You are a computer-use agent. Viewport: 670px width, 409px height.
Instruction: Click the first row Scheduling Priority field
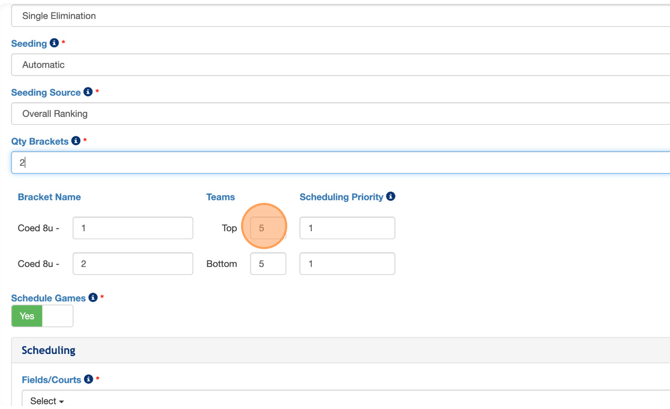pos(347,228)
